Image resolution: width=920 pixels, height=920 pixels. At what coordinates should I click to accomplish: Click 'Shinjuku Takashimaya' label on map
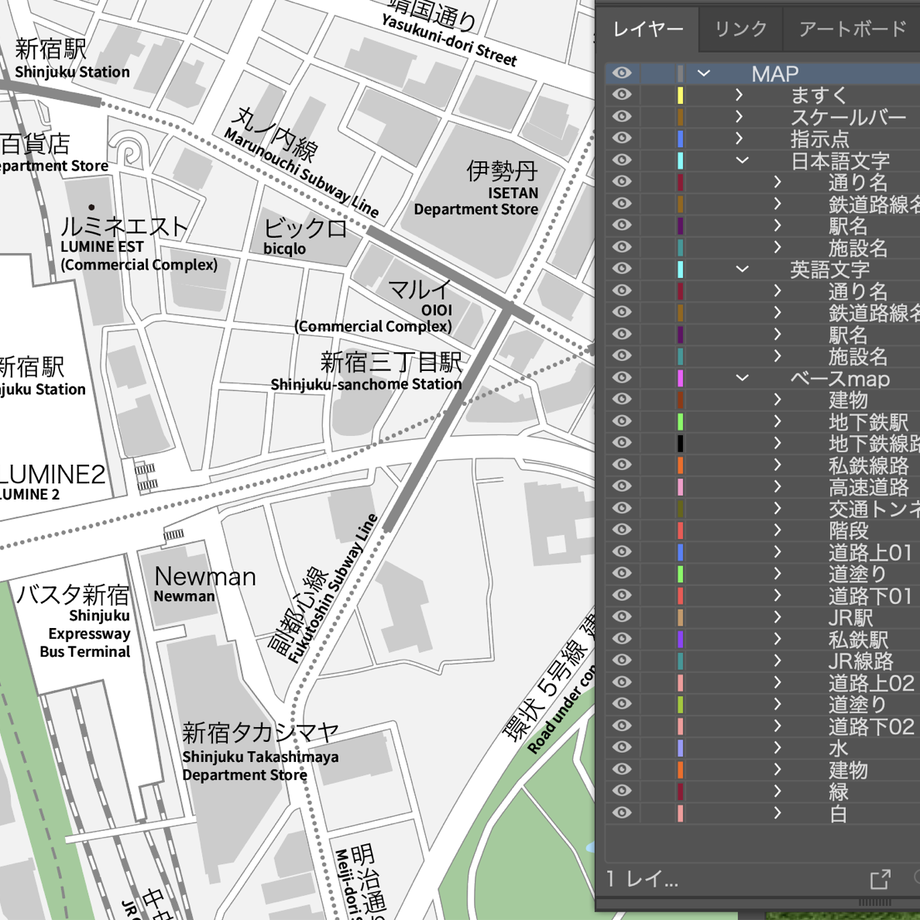click(260, 757)
